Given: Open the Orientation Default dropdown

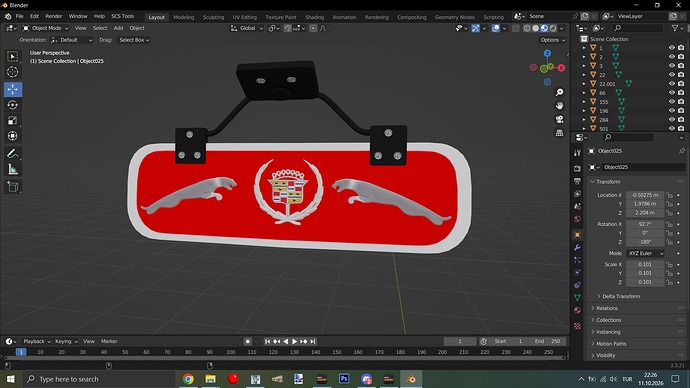Looking at the screenshot, I should pos(71,40).
